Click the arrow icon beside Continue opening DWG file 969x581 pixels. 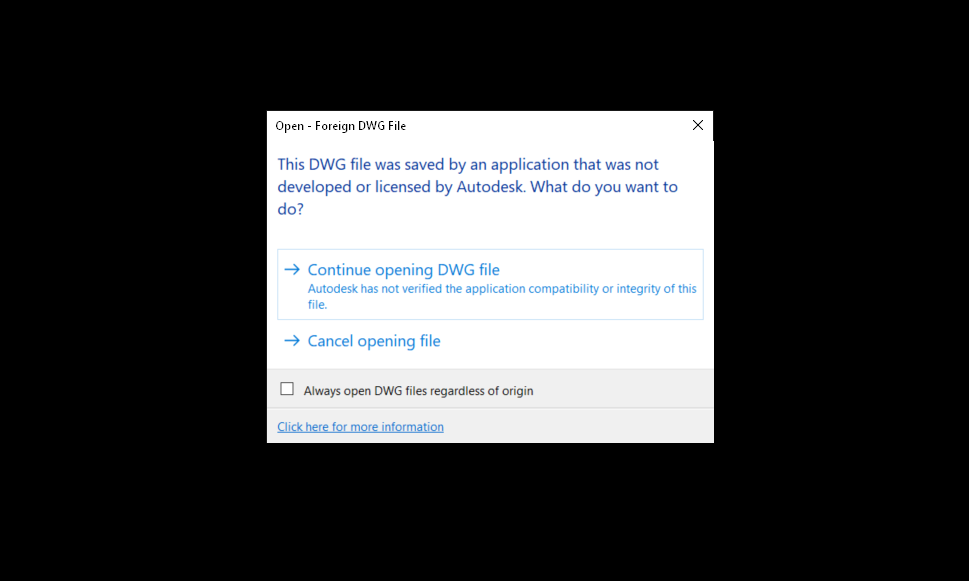[x=292, y=270]
